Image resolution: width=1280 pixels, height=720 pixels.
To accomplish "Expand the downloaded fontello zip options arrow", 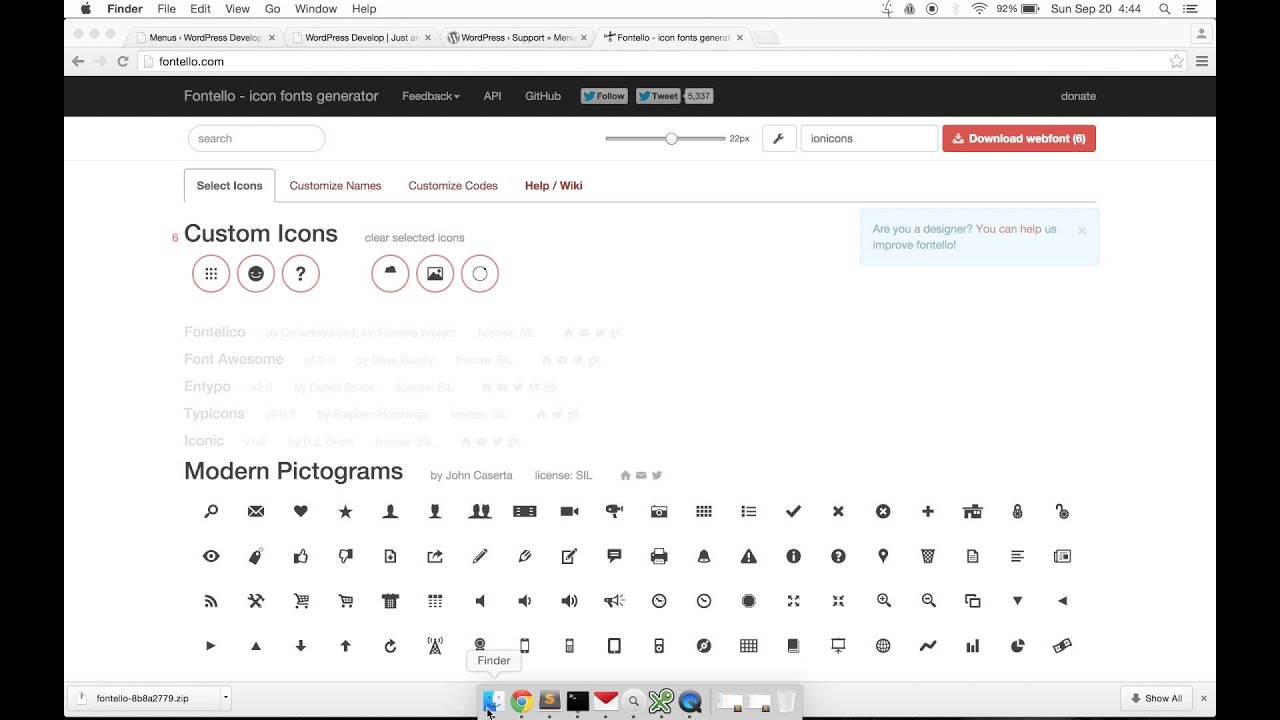I will click(225, 698).
